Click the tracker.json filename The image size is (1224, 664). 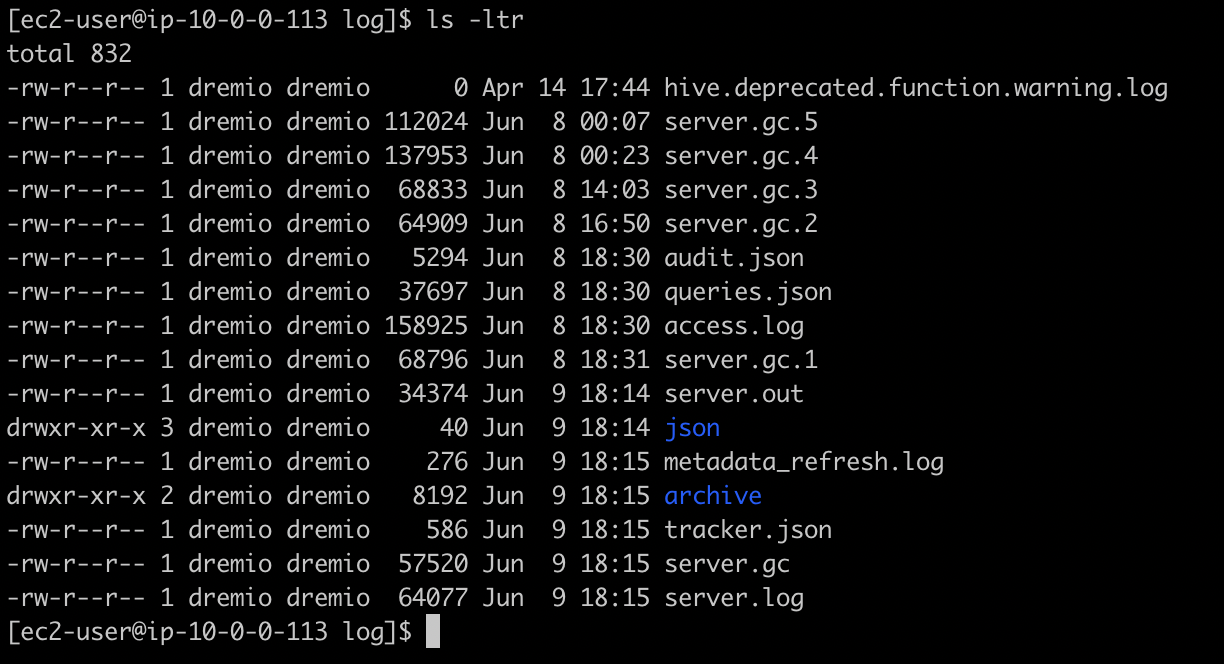[748, 530]
